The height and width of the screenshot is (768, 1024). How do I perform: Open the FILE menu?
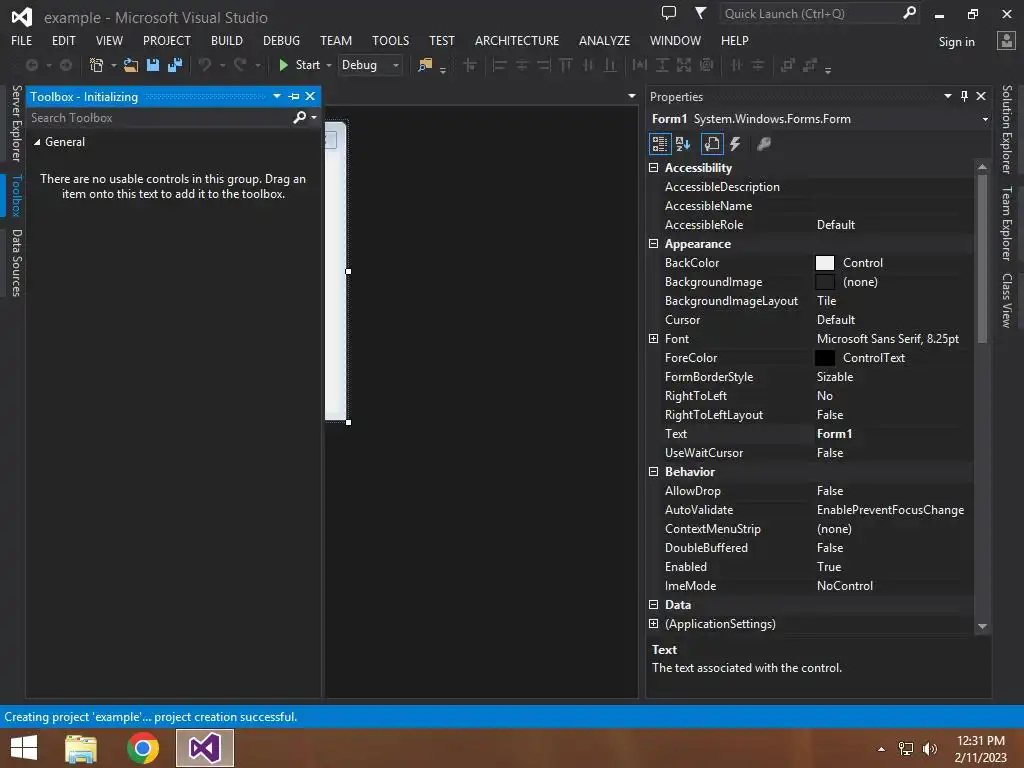click(x=22, y=40)
